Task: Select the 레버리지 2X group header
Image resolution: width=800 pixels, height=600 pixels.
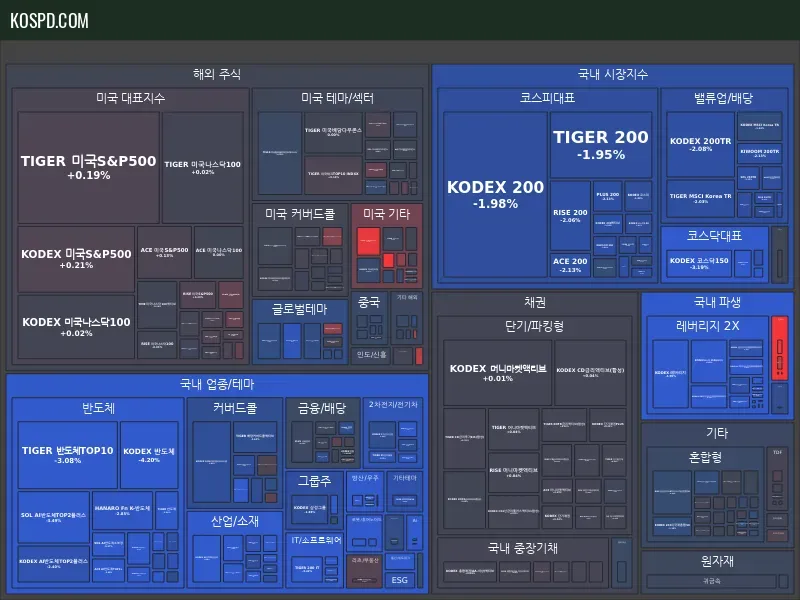Action: pyautogui.click(x=707, y=326)
